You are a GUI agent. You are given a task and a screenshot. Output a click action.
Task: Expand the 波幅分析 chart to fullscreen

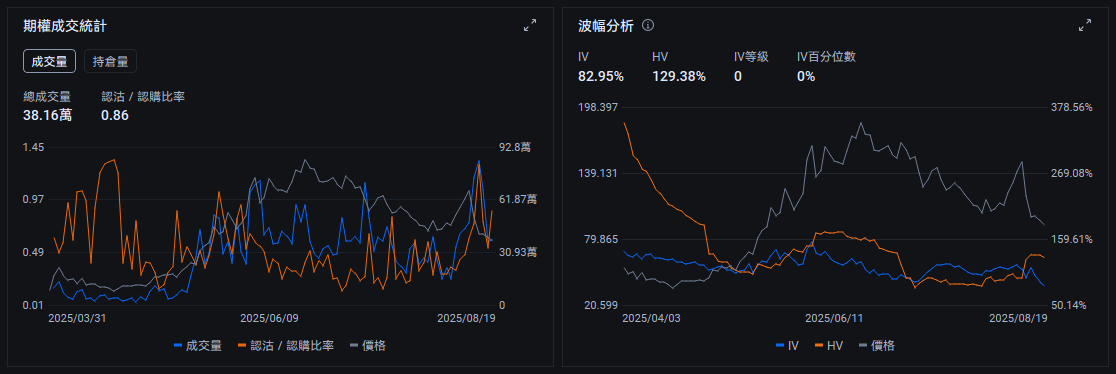click(x=1085, y=26)
